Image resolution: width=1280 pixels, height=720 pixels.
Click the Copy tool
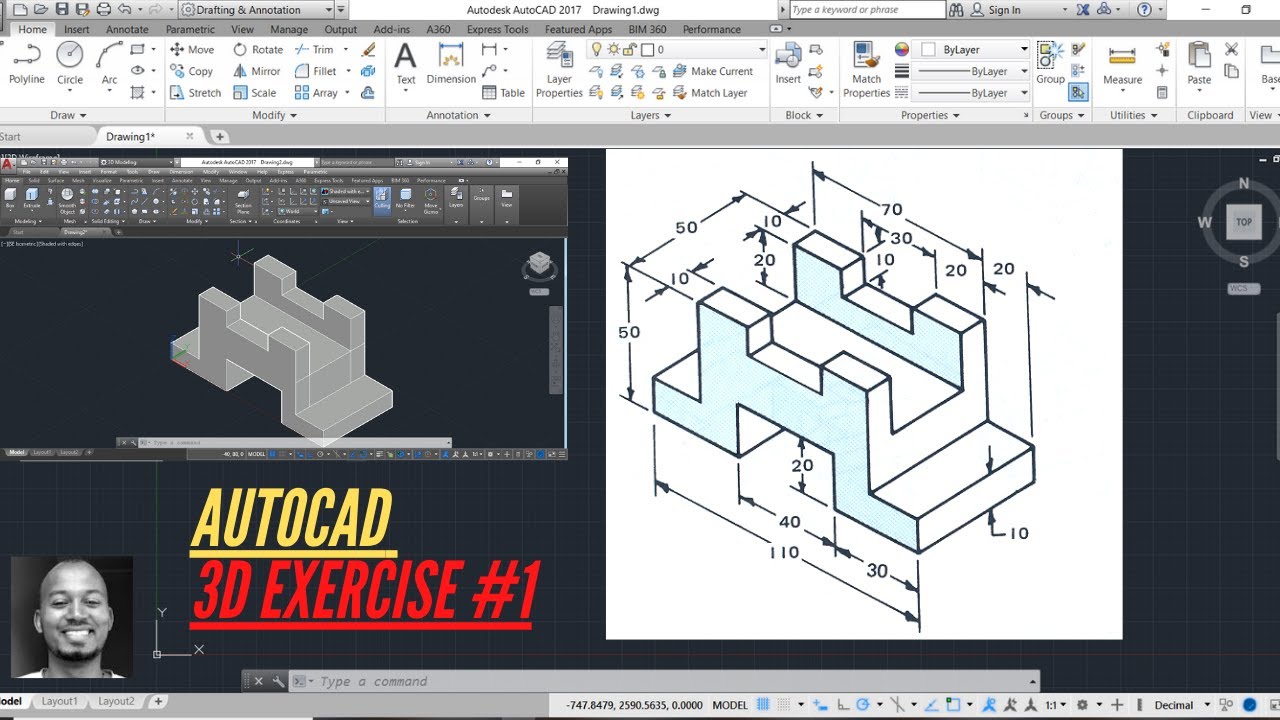pos(192,71)
